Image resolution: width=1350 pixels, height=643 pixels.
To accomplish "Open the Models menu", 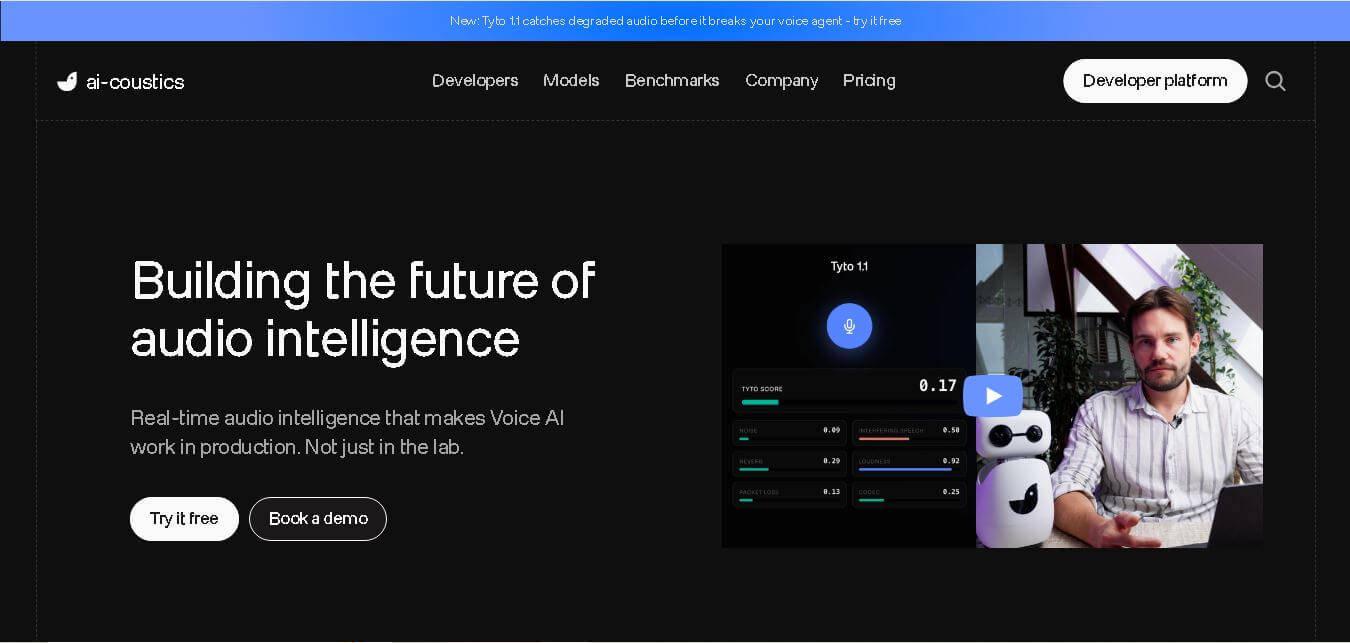I will [571, 80].
